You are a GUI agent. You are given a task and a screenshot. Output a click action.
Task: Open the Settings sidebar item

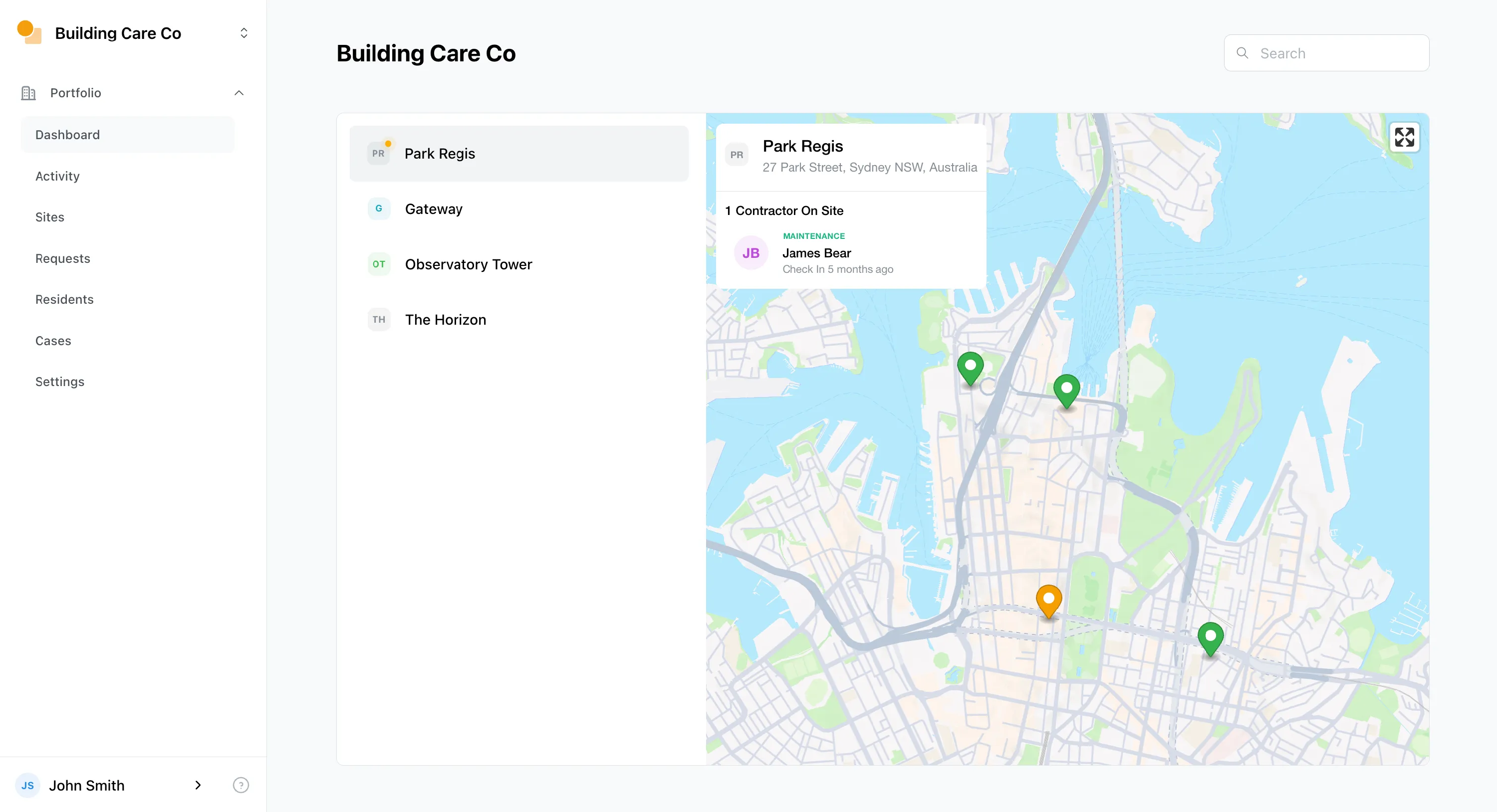tap(60, 382)
